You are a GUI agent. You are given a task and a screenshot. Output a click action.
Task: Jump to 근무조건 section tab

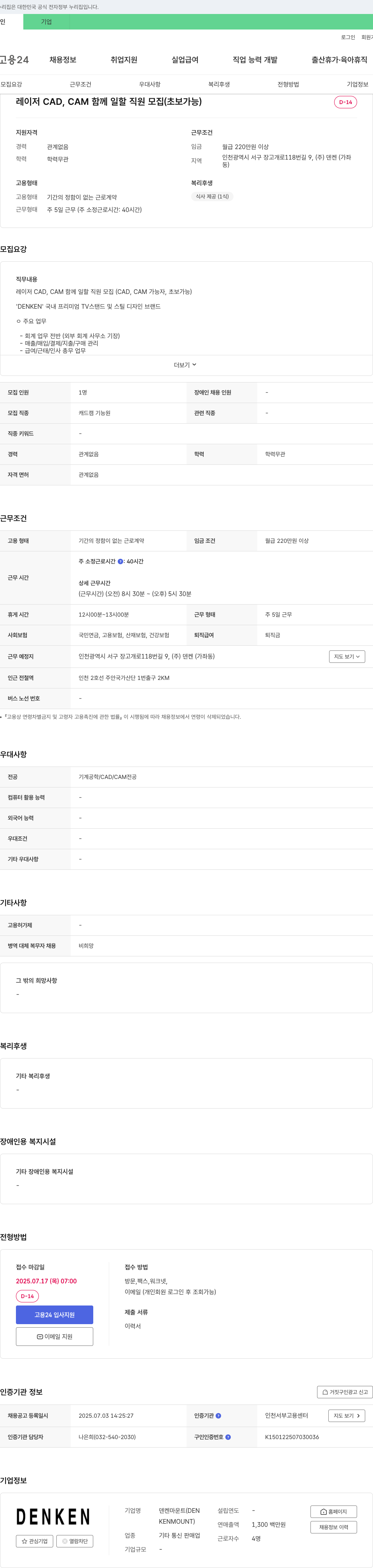(x=80, y=85)
